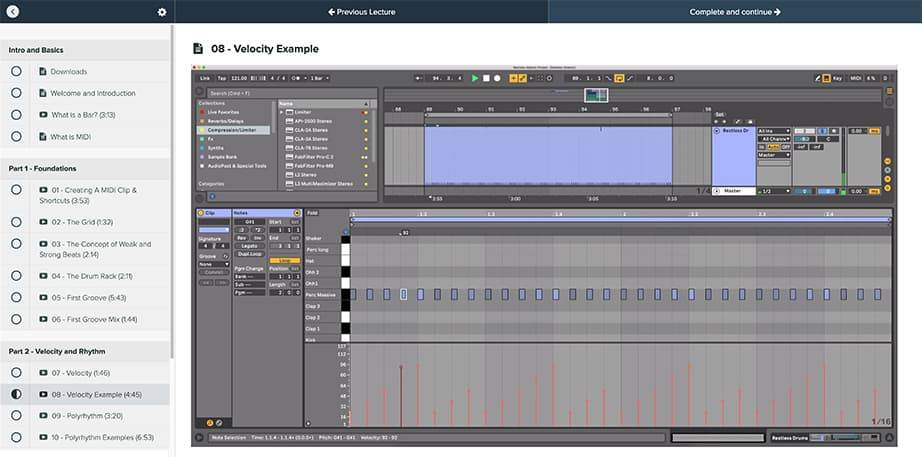
Task: Open Welcome and Introduction lecture
Action: [93, 93]
